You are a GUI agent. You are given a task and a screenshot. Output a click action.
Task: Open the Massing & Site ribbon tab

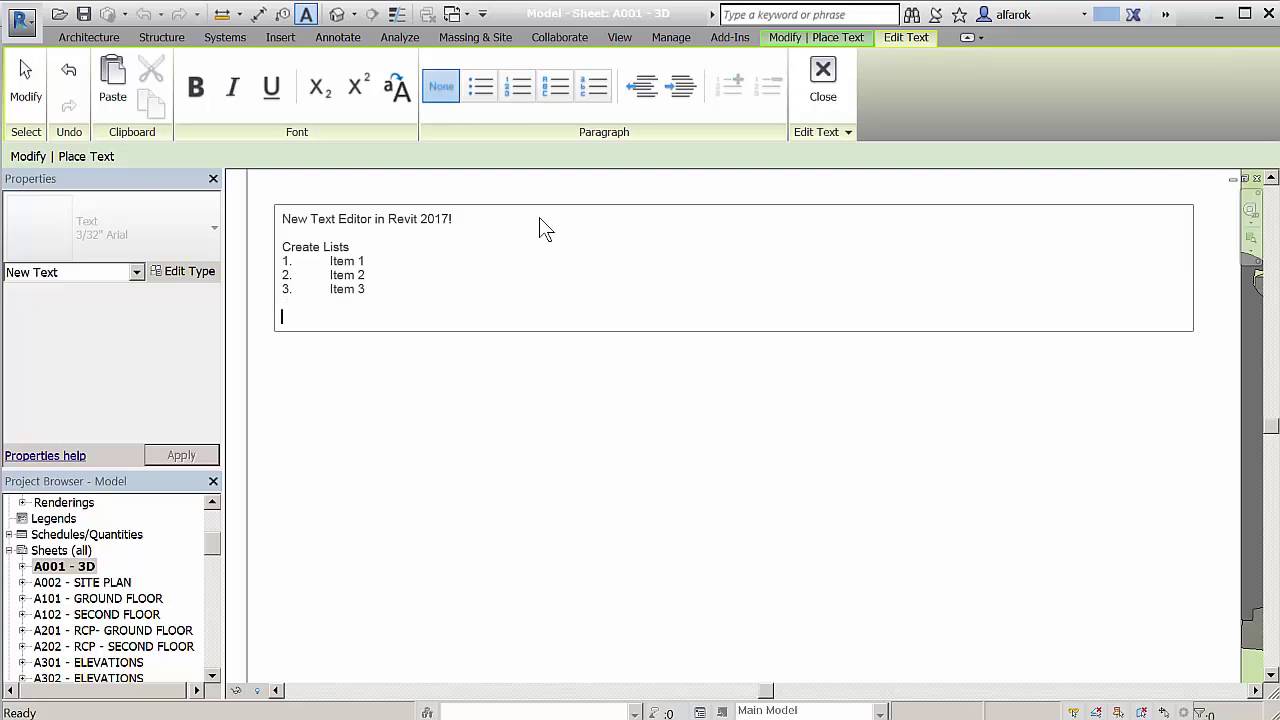pyautogui.click(x=475, y=37)
